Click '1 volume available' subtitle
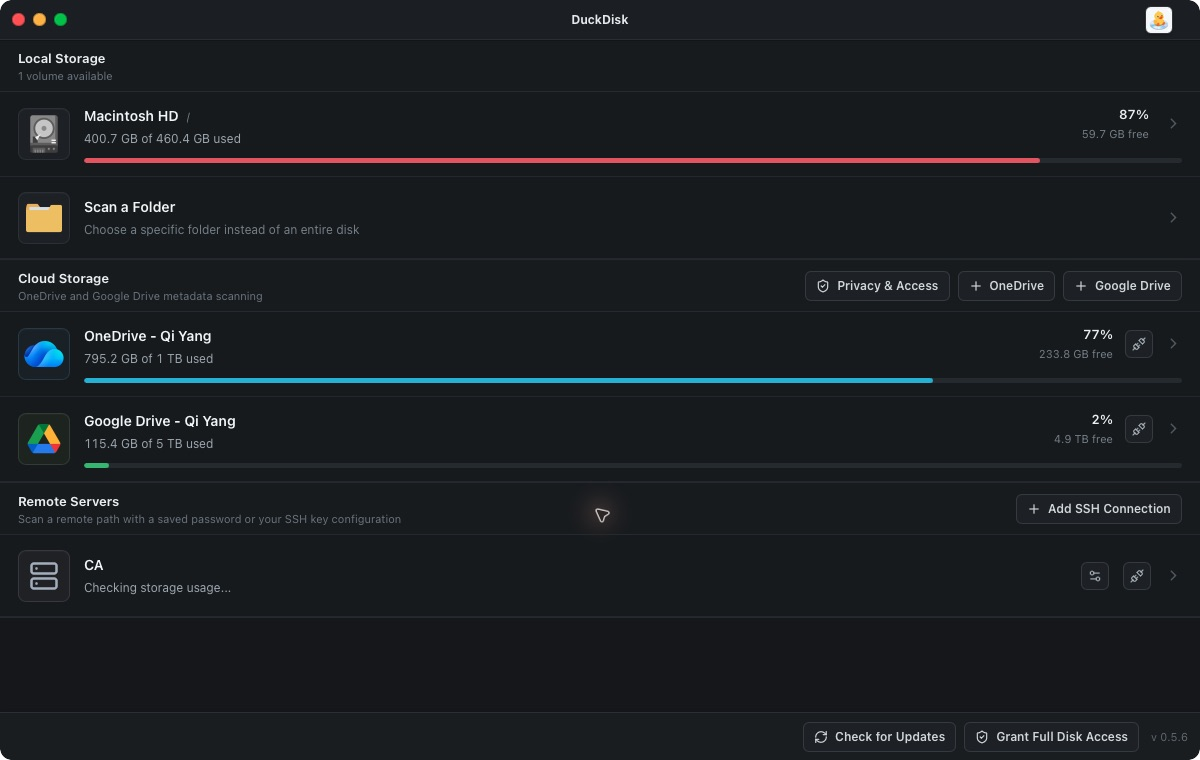This screenshot has height=760, width=1200. (x=65, y=77)
